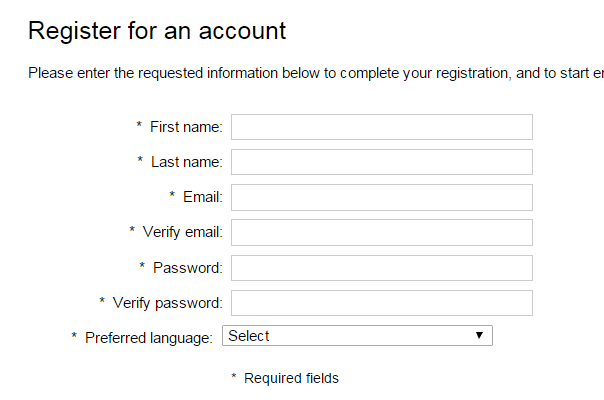604x400 pixels.
Task: Click the 'Register for an account' heading
Action: pyautogui.click(x=157, y=31)
